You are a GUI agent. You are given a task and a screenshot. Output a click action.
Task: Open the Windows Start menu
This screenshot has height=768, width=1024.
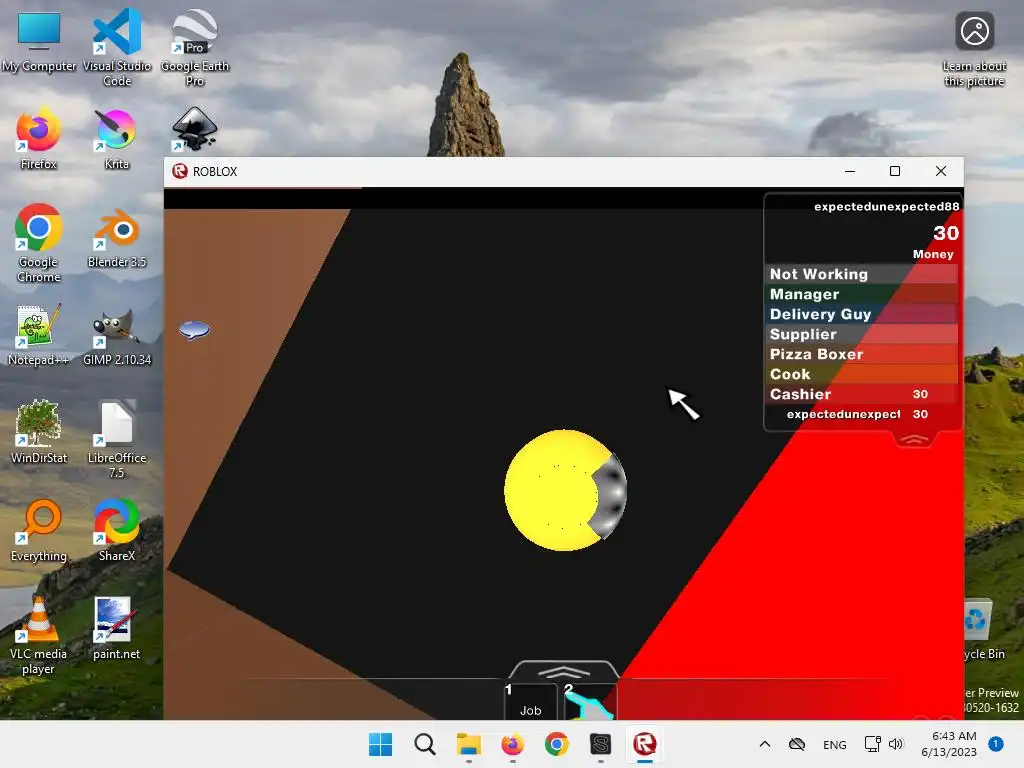381,744
